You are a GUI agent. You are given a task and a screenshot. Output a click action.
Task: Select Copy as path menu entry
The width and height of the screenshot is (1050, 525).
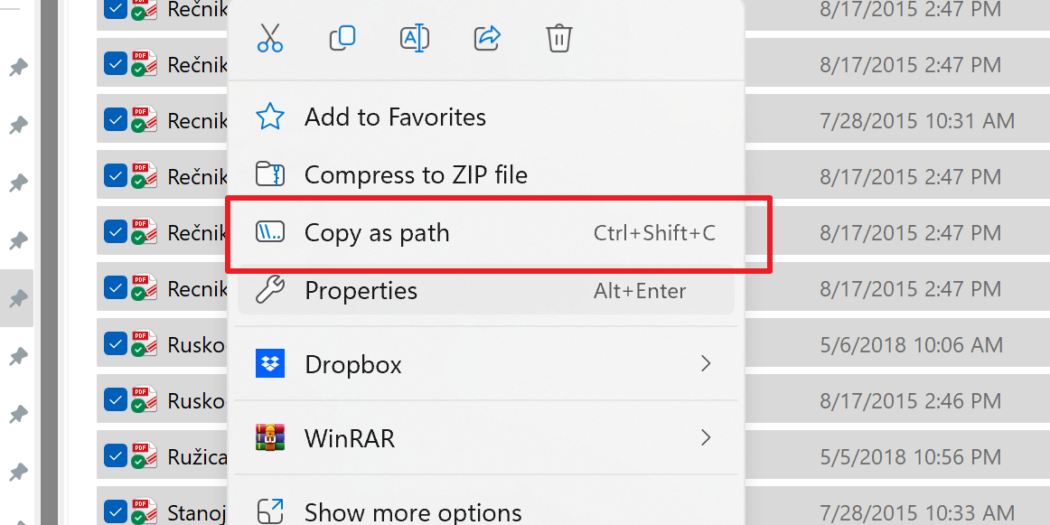(486, 233)
